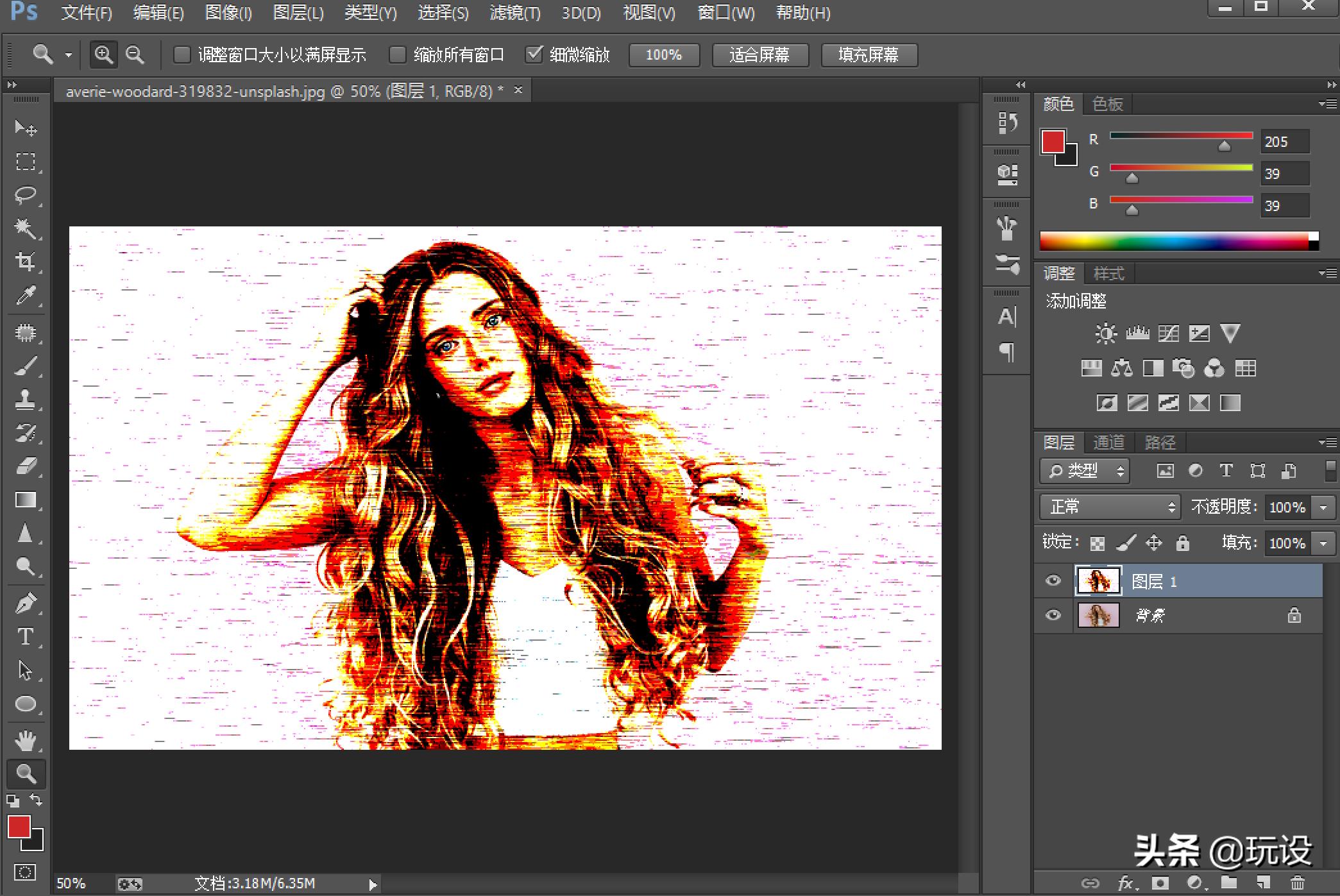Select the Horizontal Type tool
Viewport: 1340px width, 896px height.
26,637
